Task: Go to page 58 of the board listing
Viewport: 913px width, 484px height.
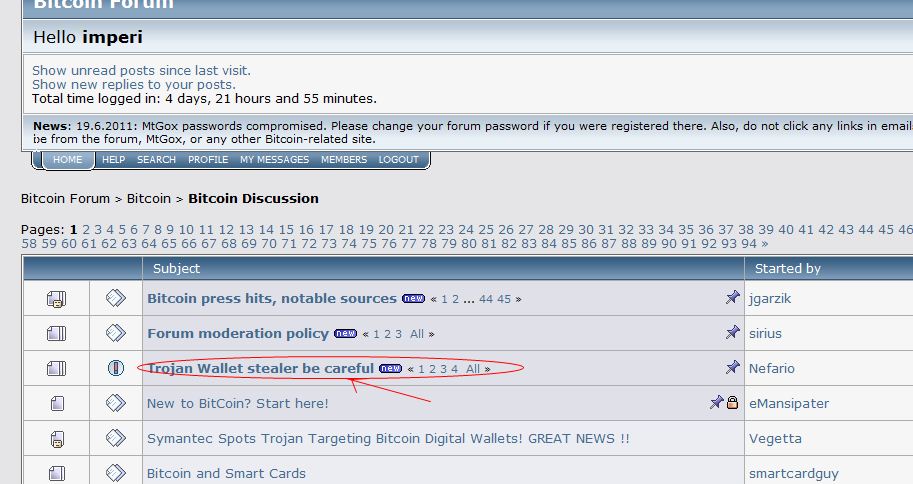Action: [x=29, y=243]
